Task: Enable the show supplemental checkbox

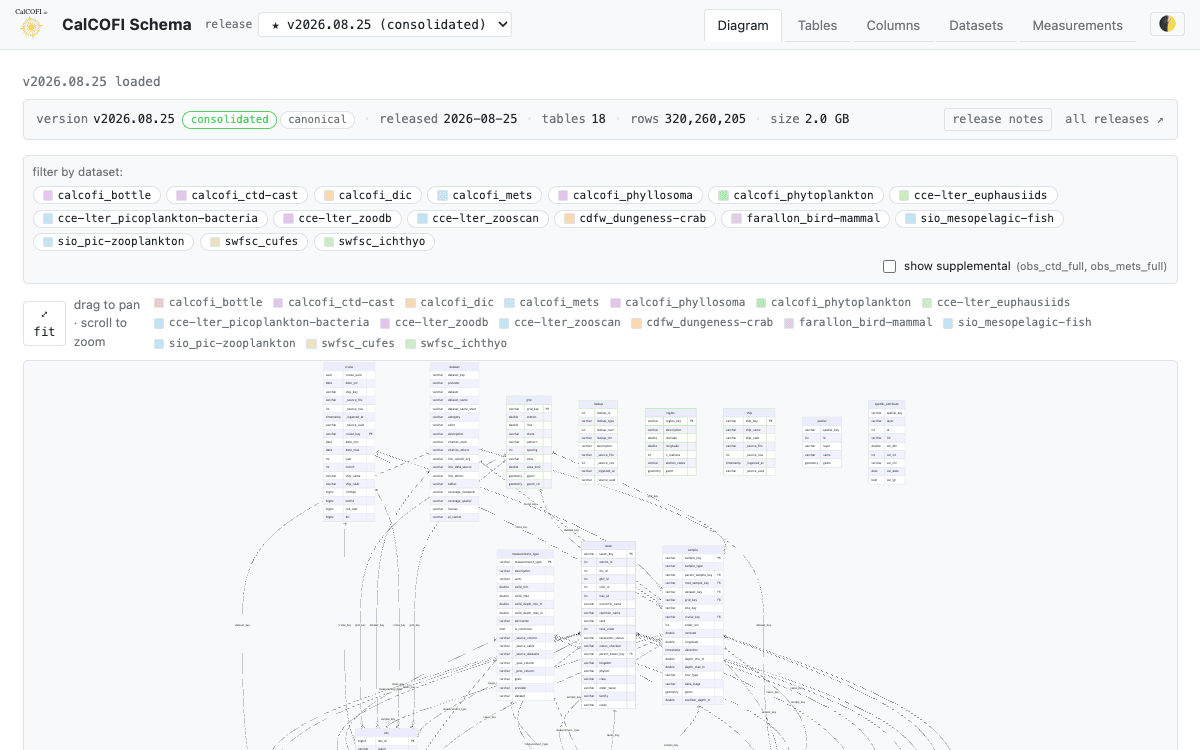Action: (x=889, y=266)
